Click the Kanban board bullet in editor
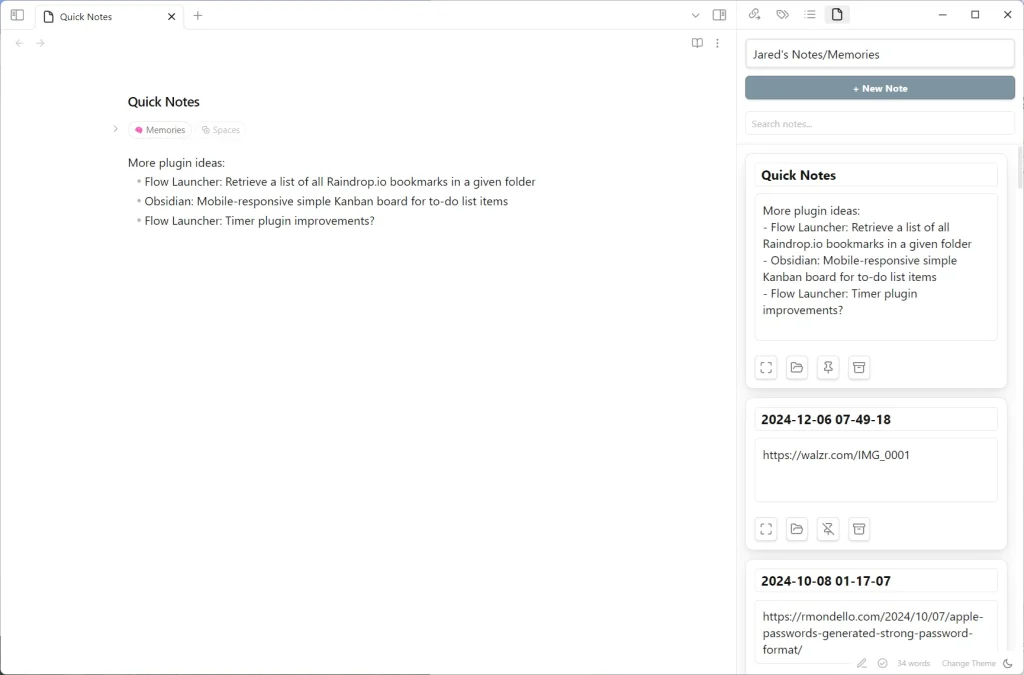 point(326,201)
